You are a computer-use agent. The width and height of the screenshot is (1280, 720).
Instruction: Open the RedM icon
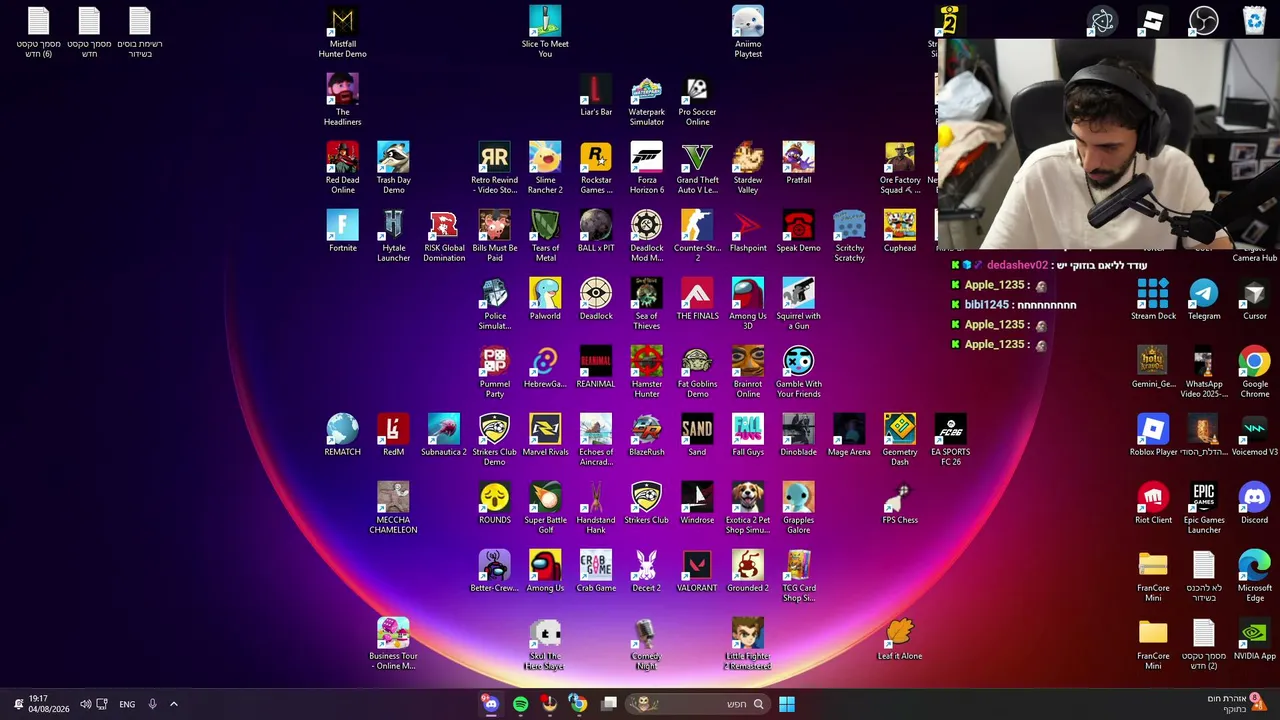coord(393,435)
